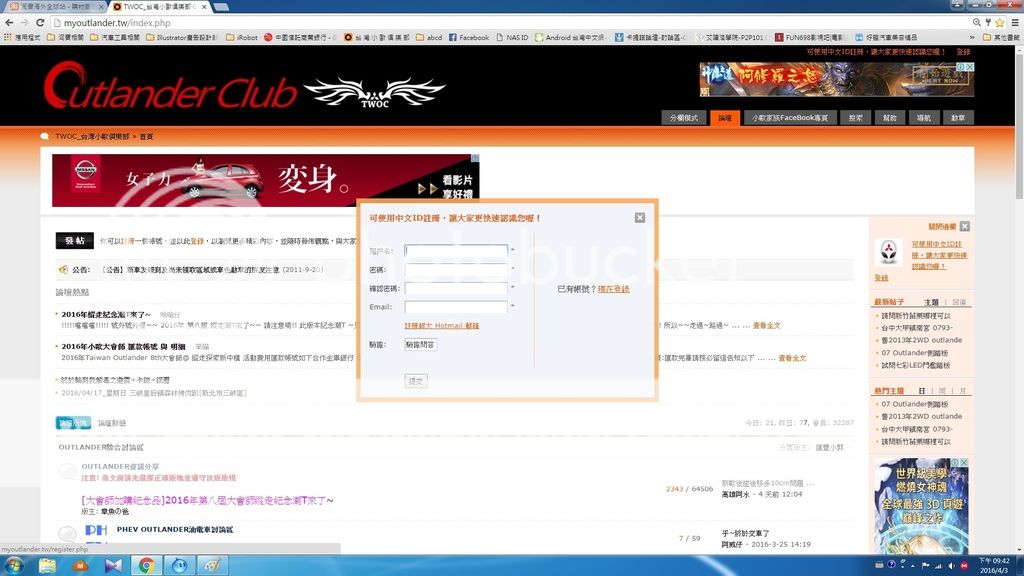The image size is (1024, 576).
Task: Open the 3D game ad in the sidebar
Action: pyautogui.click(x=921, y=506)
